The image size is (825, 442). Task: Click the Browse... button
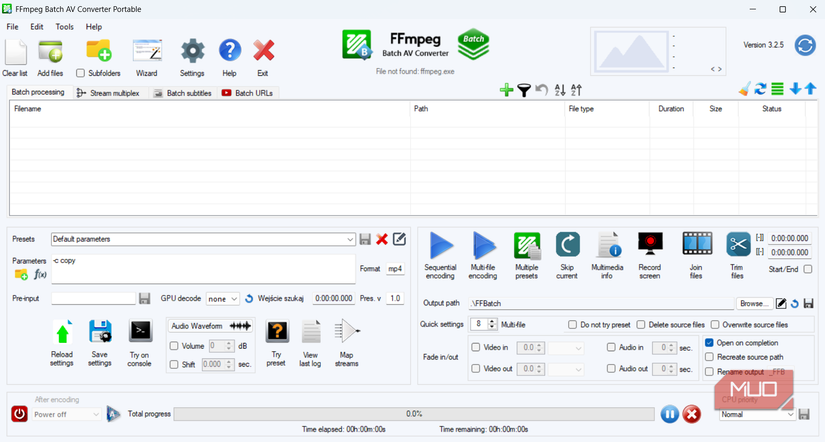(754, 303)
